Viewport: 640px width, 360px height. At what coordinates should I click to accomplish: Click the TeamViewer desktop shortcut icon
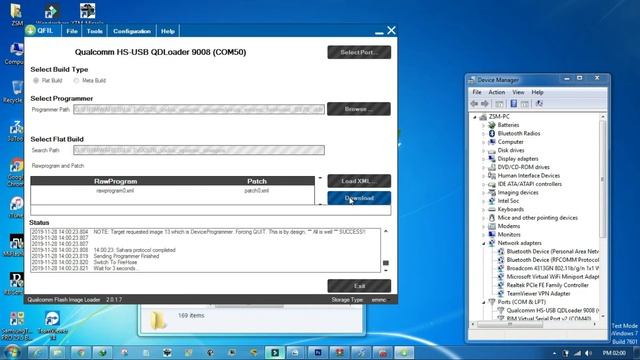pos(52,318)
